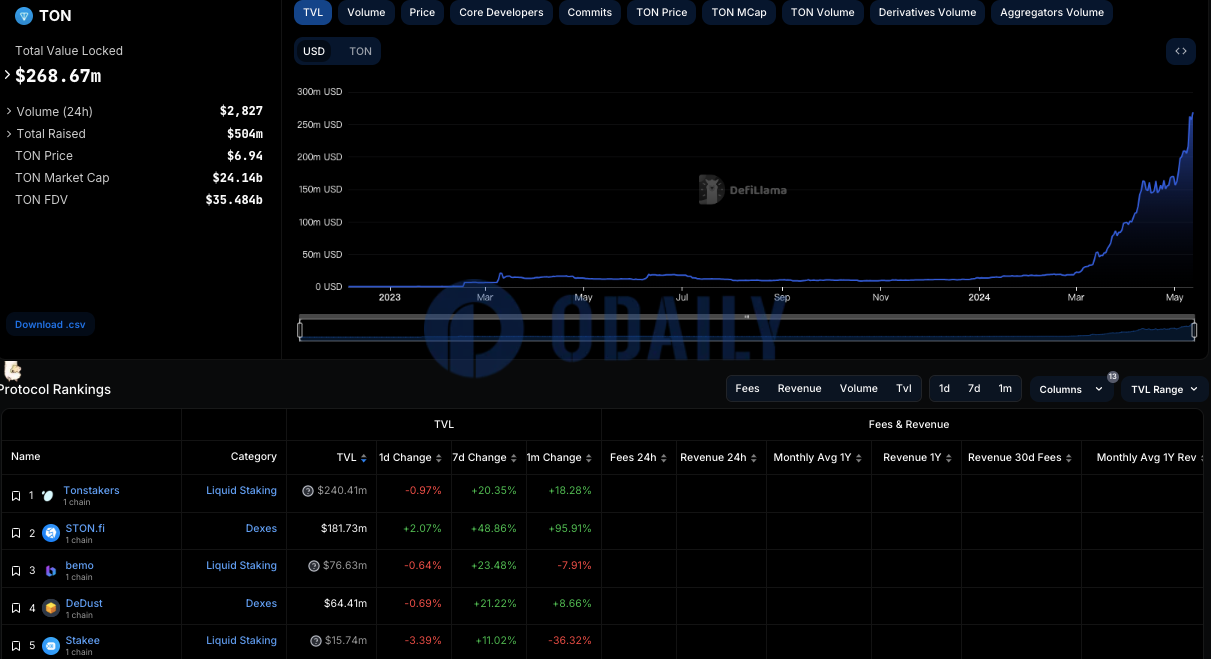Toggle the Volume column group in rankings
Viewport: 1211px width, 659px height.
pyautogui.click(x=858, y=389)
